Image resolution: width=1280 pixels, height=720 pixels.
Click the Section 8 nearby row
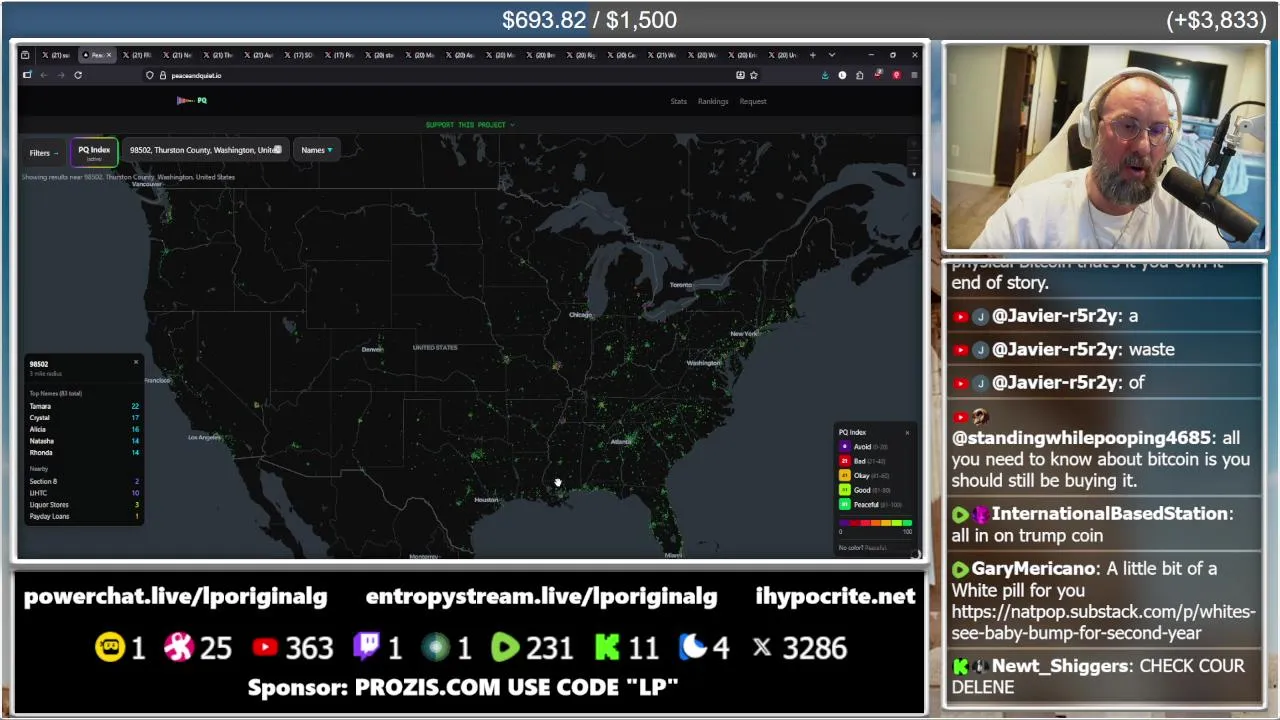tap(84, 482)
